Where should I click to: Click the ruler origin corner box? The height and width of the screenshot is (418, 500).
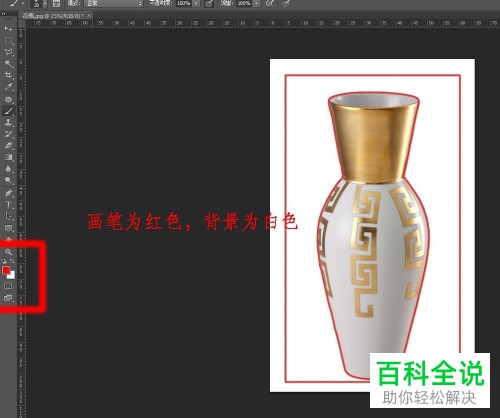pyautogui.click(x=22, y=24)
